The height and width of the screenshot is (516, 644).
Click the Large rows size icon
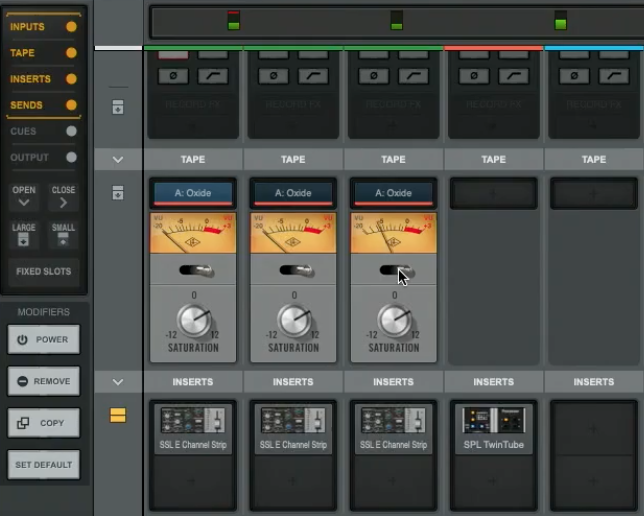tap(23, 235)
